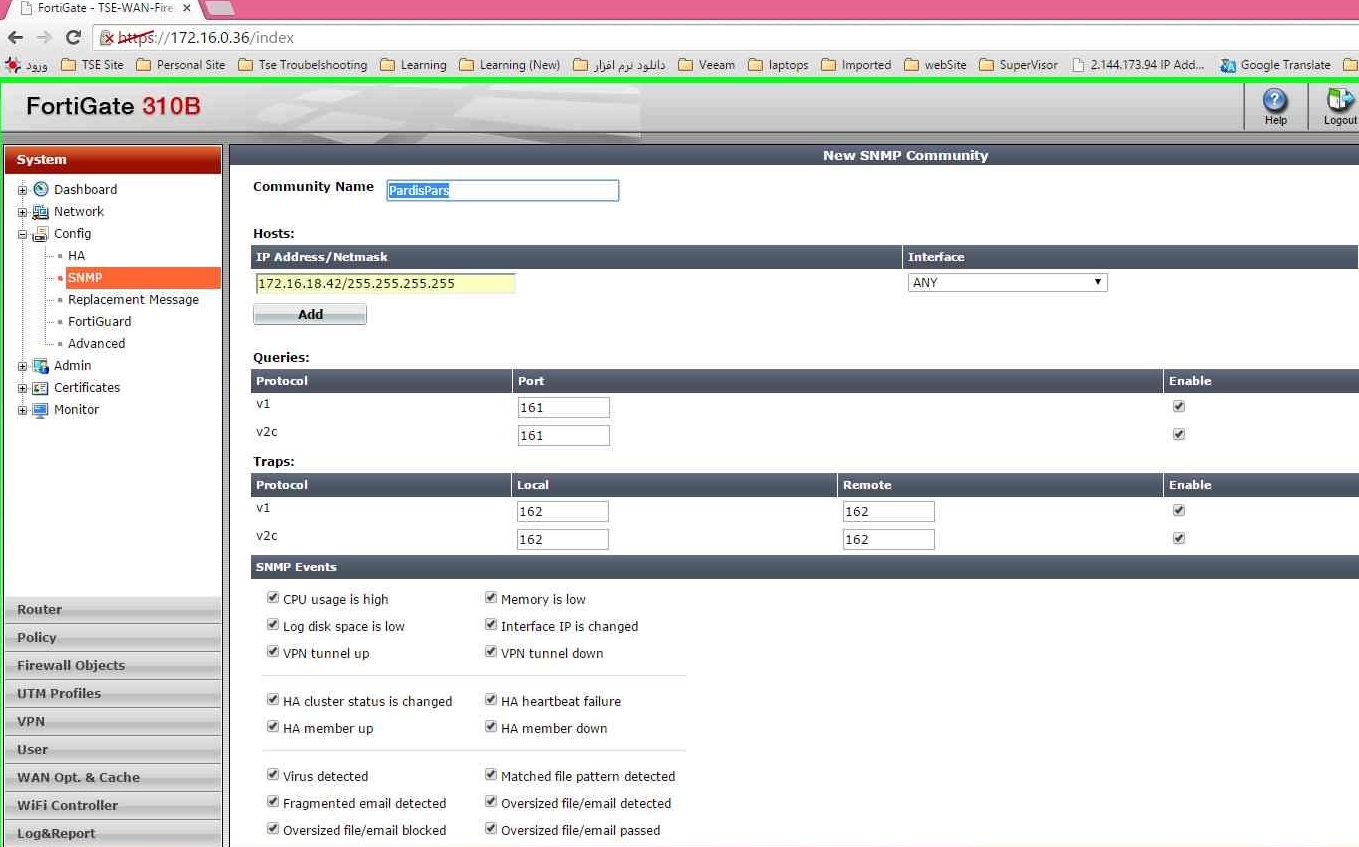This screenshot has width=1359, height=847.
Task: Open Replacement Message under Config
Action: tap(133, 299)
